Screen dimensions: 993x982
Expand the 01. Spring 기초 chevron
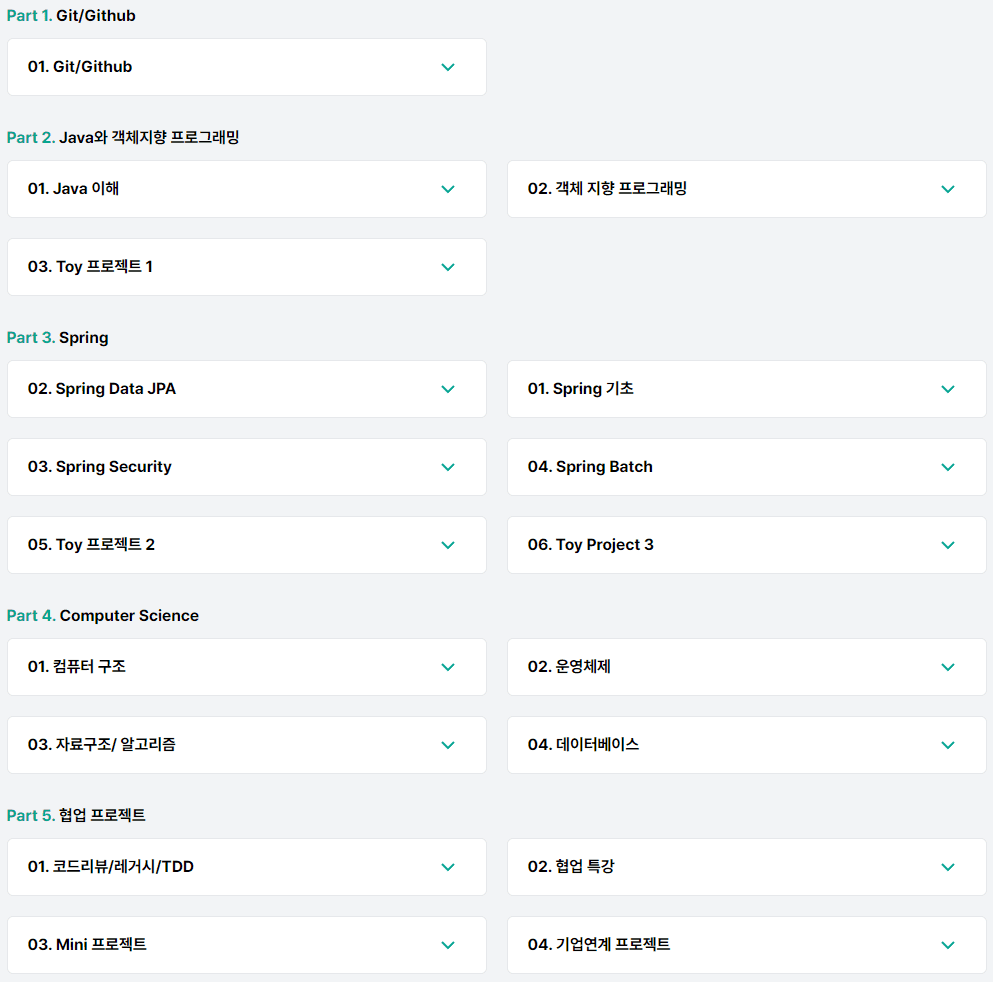click(x=947, y=389)
